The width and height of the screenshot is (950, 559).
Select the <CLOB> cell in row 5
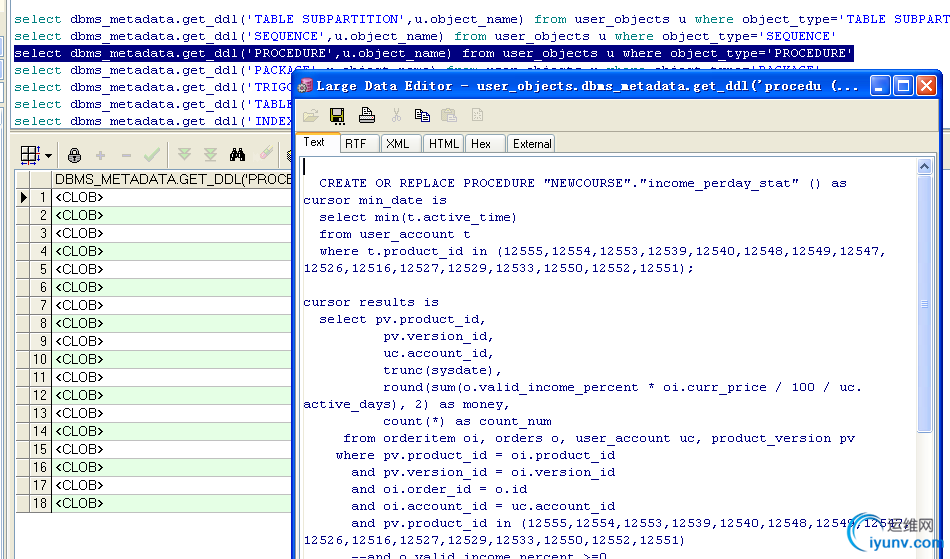click(172, 270)
